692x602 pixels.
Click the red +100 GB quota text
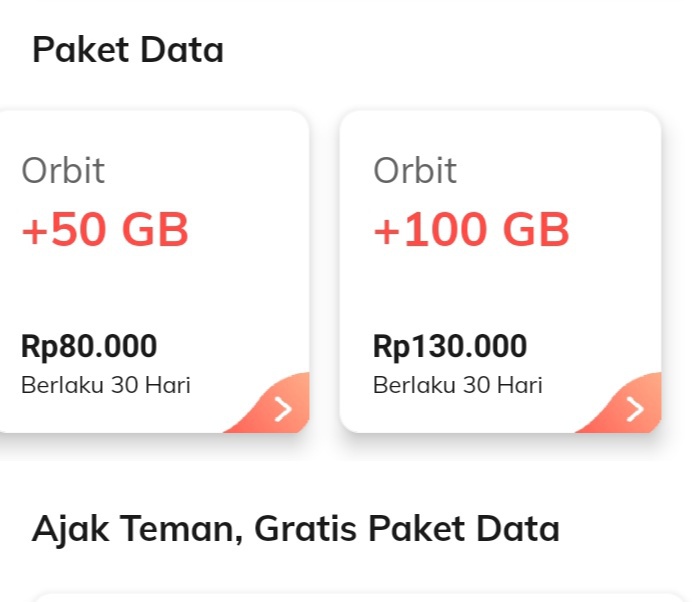click(471, 231)
